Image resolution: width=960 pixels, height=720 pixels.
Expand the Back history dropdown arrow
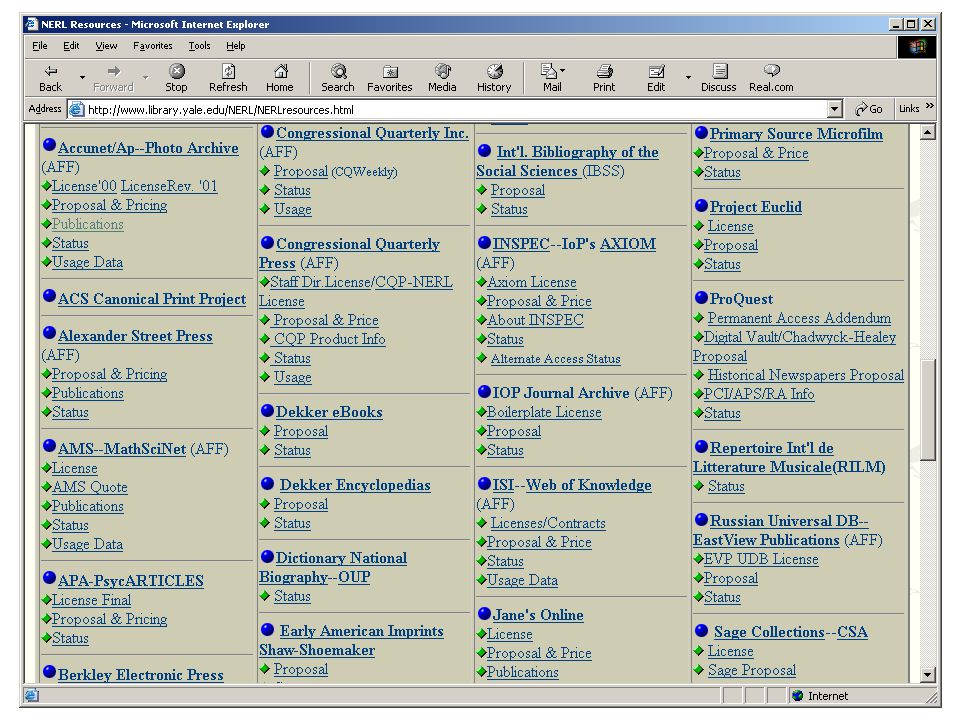click(x=82, y=78)
